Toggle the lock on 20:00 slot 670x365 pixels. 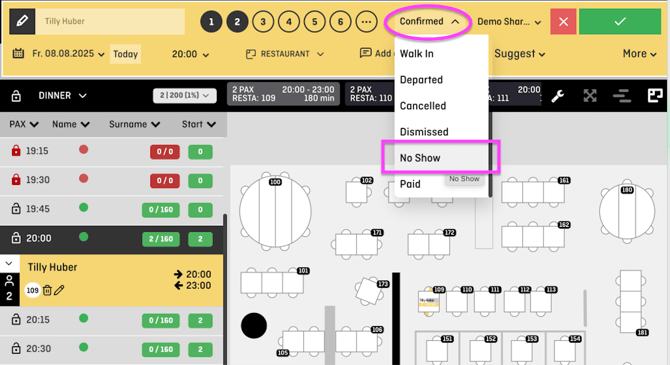pos(16,238)
